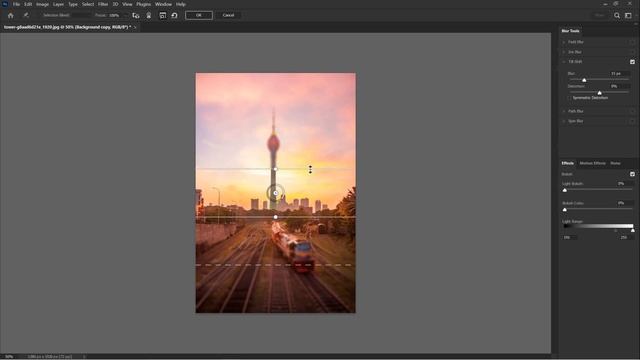Select the Blur Tools panel tab
Screen dimensions: 640x360
pos(570,31)
